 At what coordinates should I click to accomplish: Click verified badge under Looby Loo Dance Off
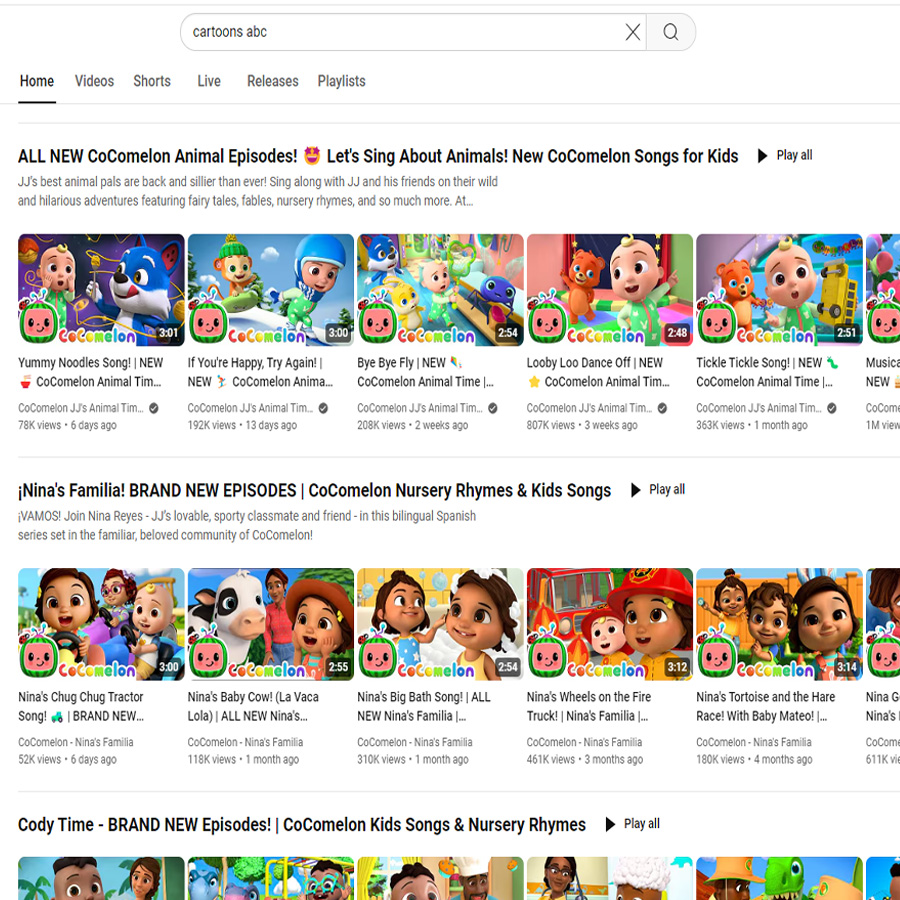(x=663, y=408)
